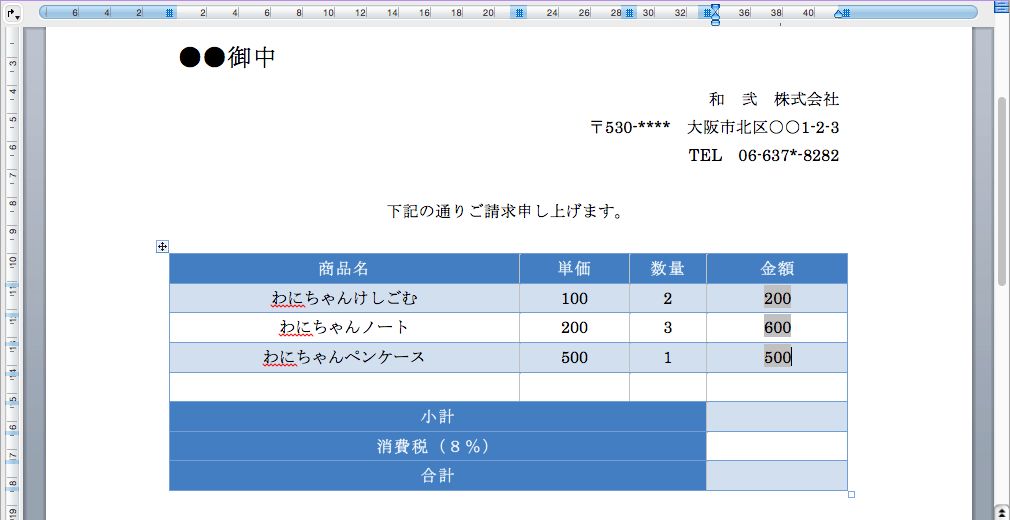This screenshot has height=520, width=1010.
Task: Click the TEL 06-637*-8282 line
Action: (x=763, y=155)
